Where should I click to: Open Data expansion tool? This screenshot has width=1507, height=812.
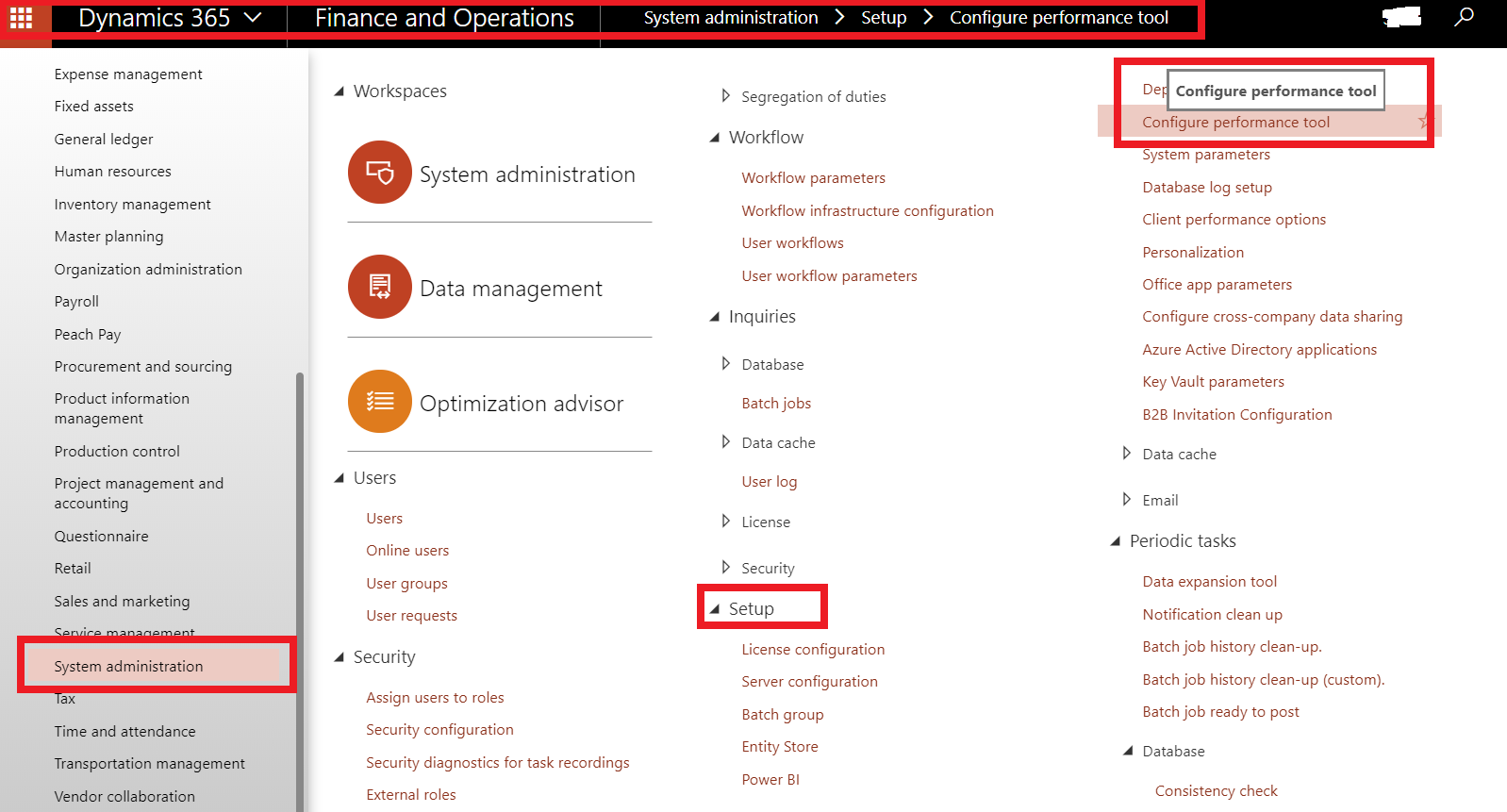tap(1210, 581)
